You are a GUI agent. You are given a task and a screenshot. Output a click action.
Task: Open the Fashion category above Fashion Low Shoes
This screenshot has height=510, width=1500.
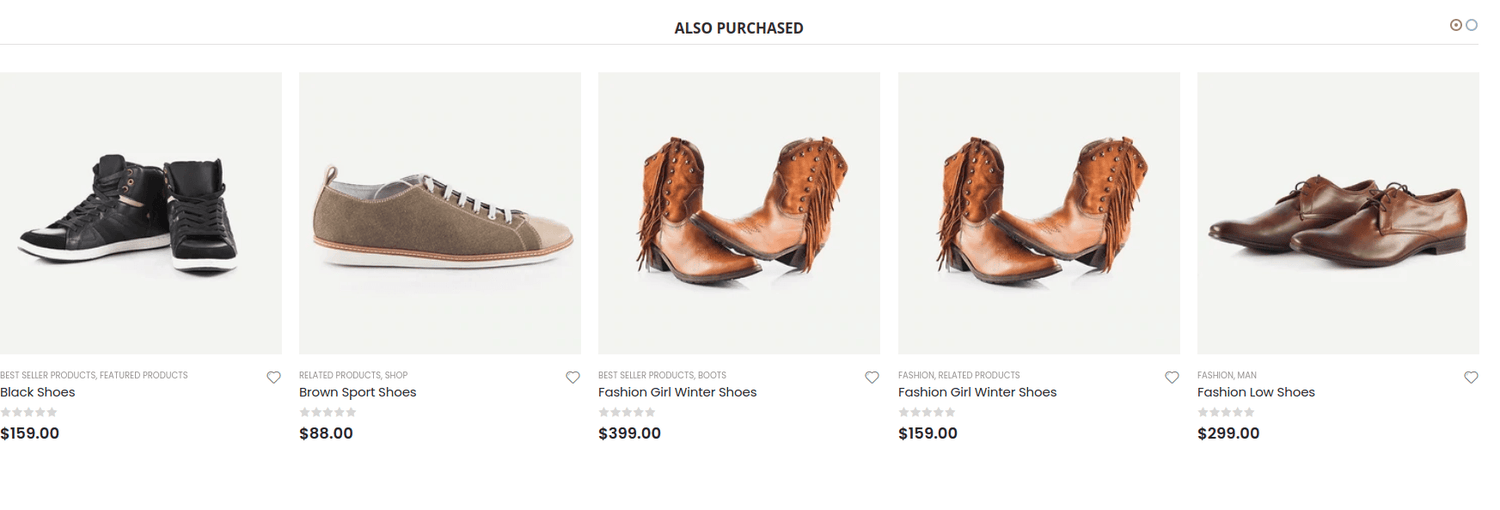tap(1214, 375)
